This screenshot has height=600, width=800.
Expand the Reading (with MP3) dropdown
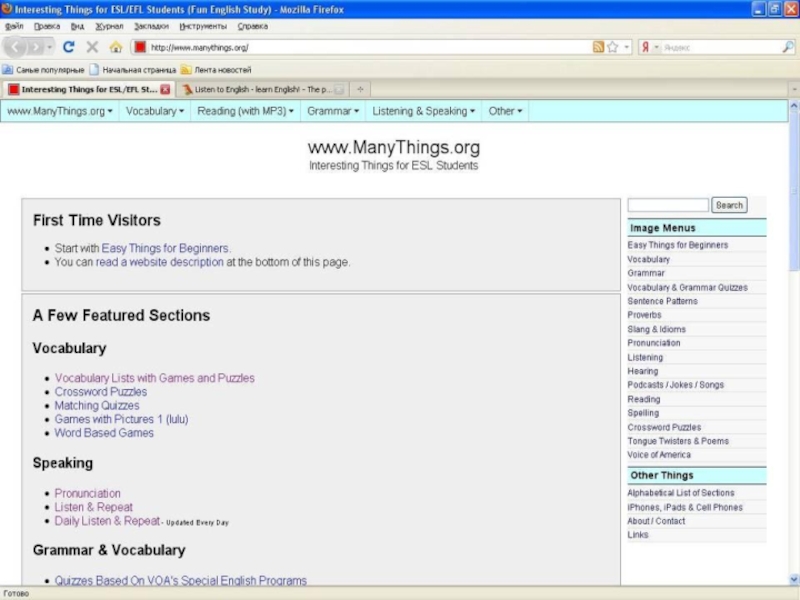point(245,111)
